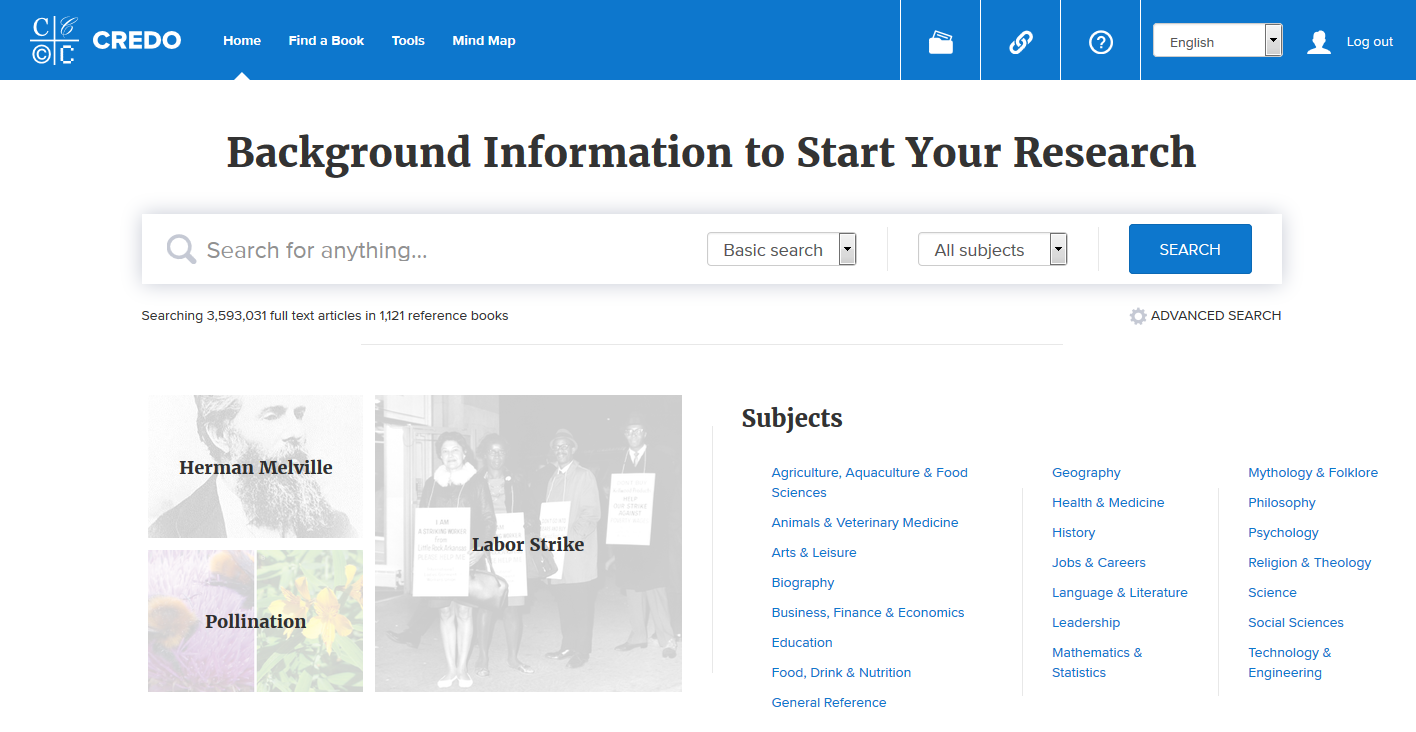Open the Tools menu item

point(408,41)
